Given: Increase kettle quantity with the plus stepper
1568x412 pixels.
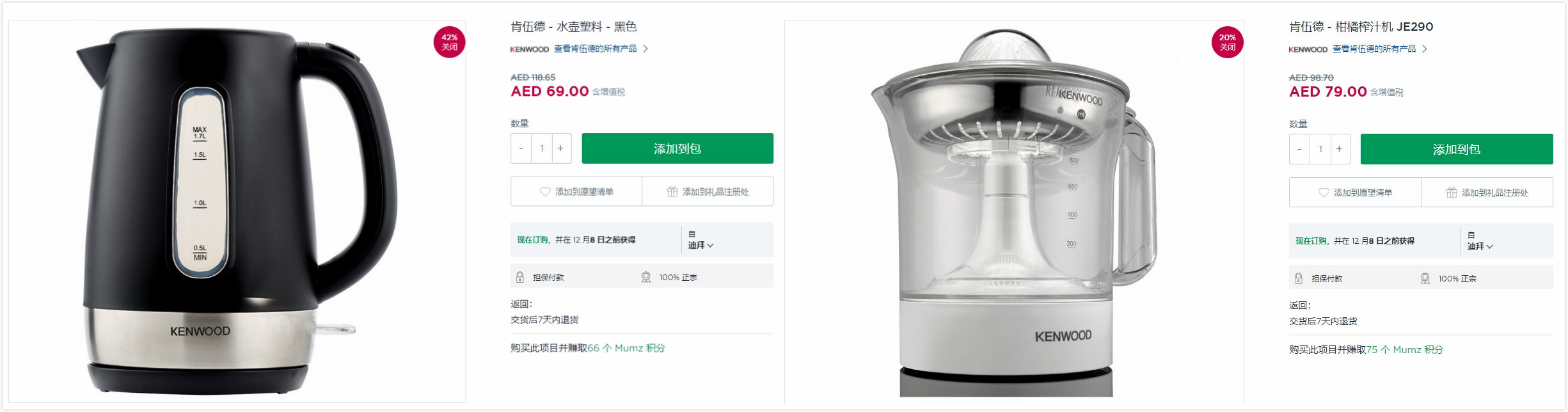Looking at the screenshot, I should point(561,148).
